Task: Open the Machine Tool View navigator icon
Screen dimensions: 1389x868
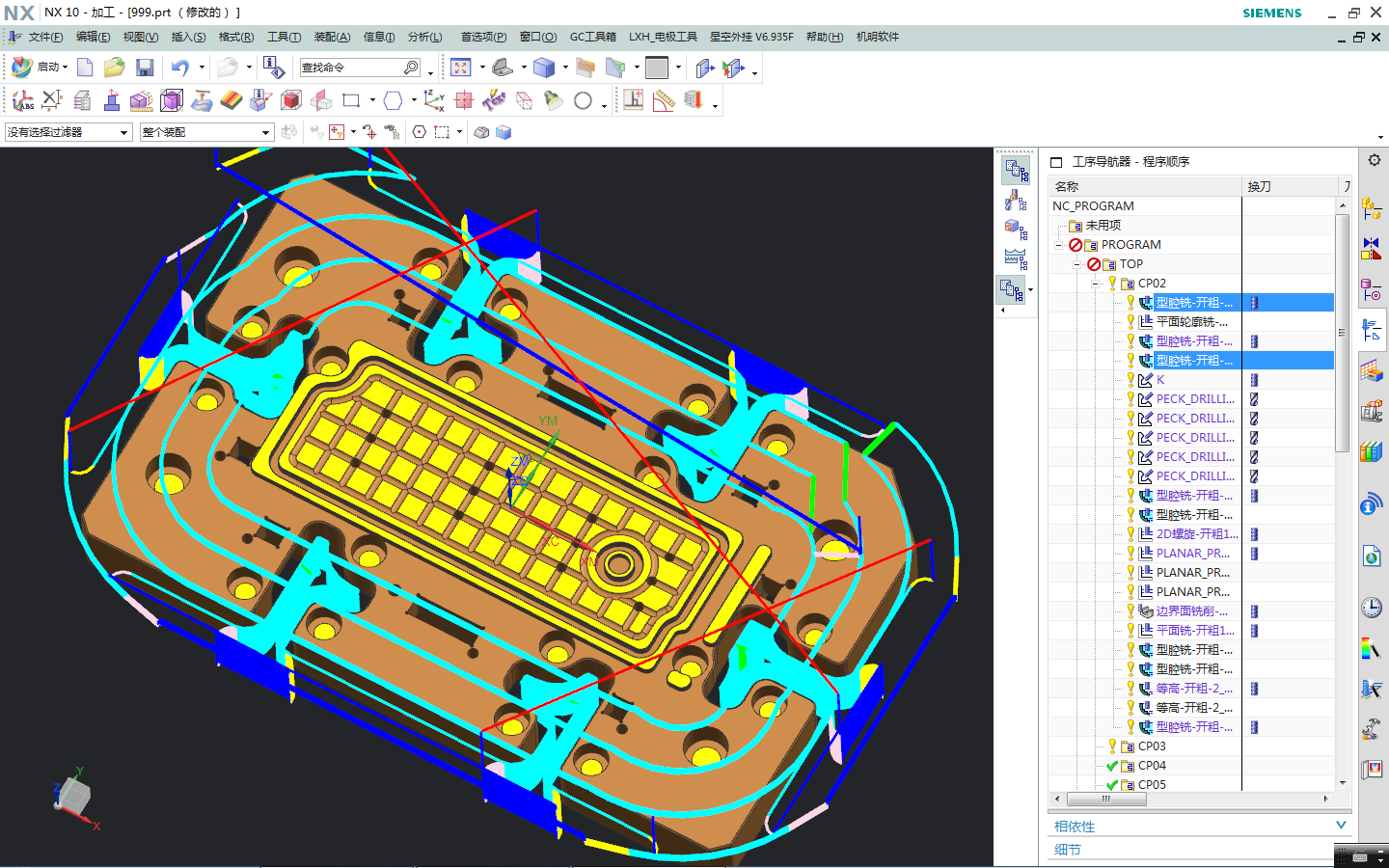Action: [1015, 201]
